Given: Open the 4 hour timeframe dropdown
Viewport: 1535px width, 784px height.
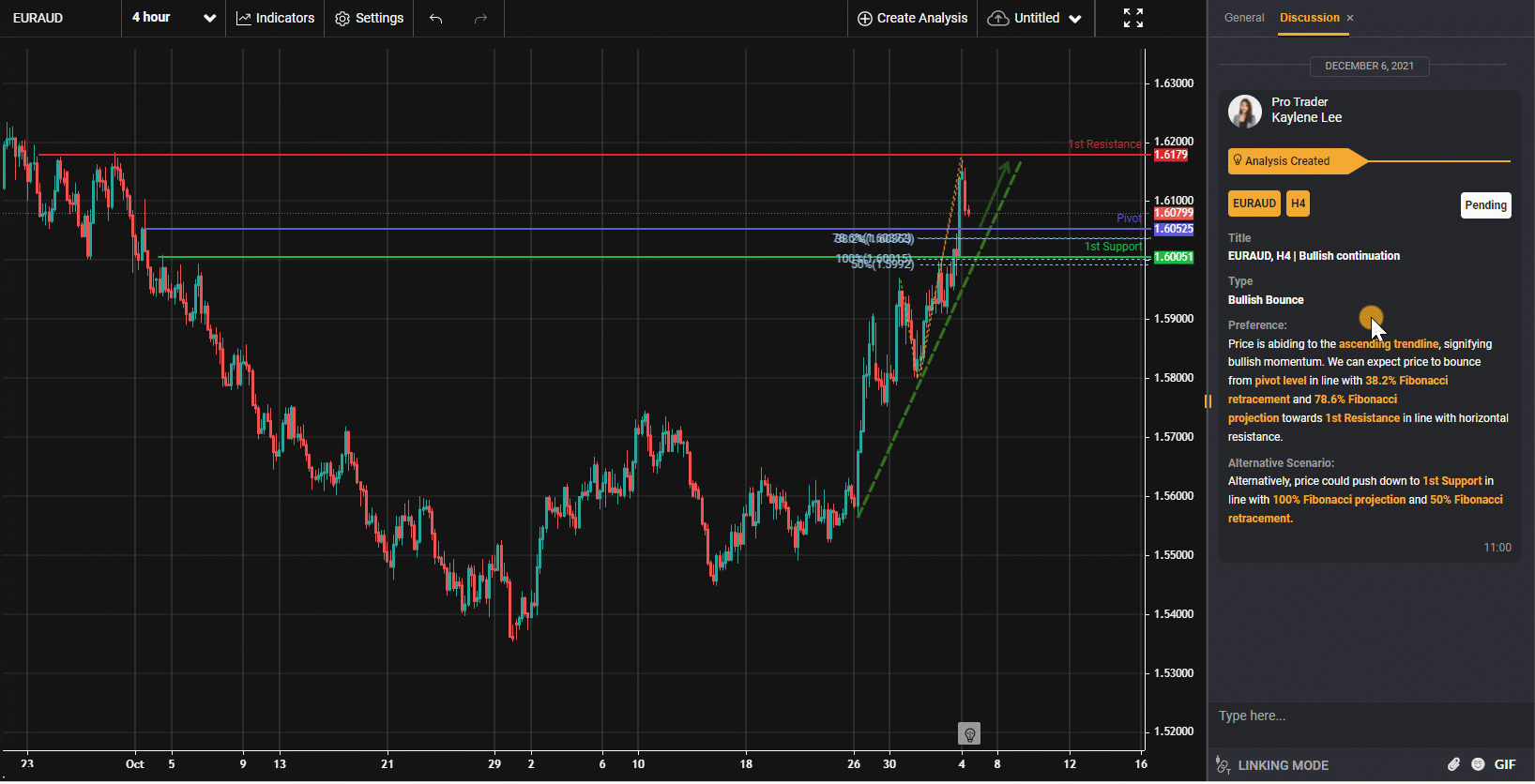Looking at the screenshot, I should [x=174, y=18].
